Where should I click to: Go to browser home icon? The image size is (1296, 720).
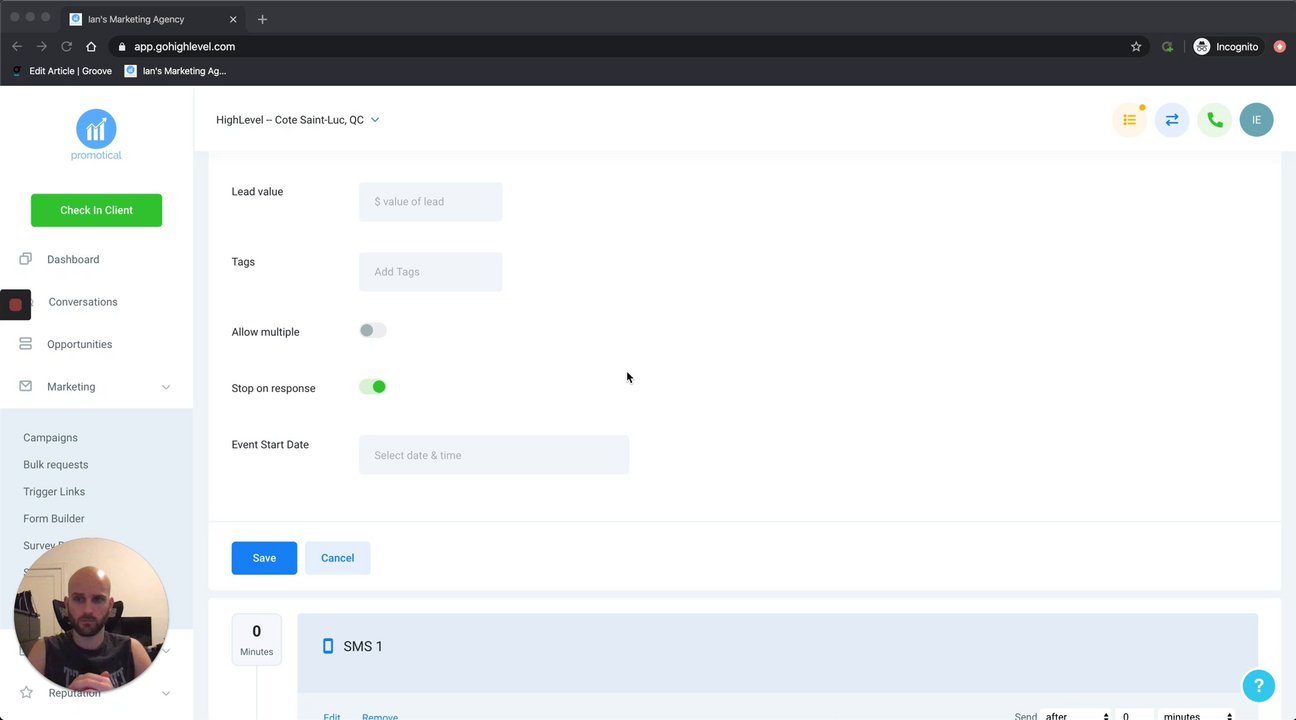pos(91,46)
